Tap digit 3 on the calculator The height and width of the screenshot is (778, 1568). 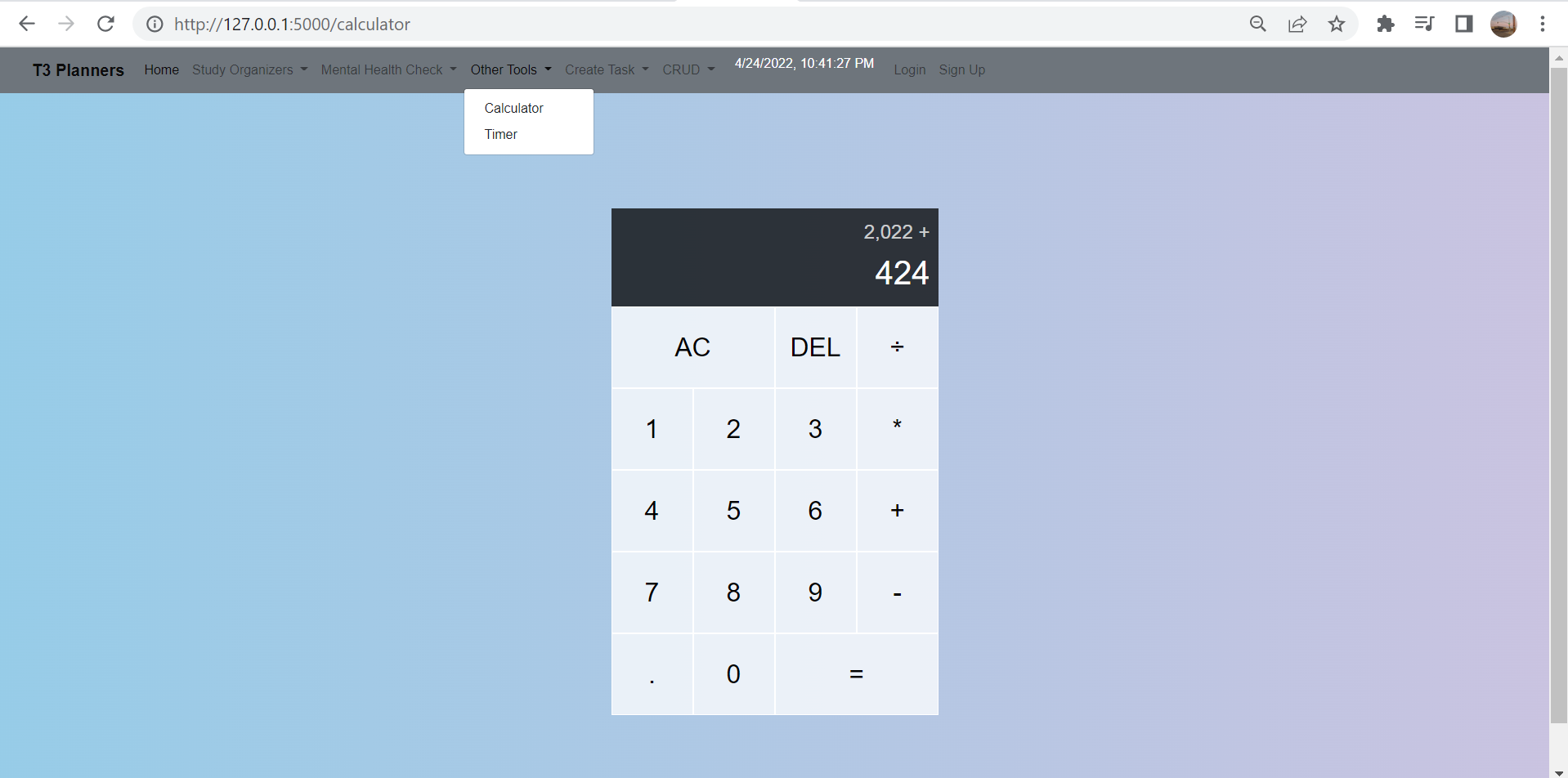click(x=815, y=429)
